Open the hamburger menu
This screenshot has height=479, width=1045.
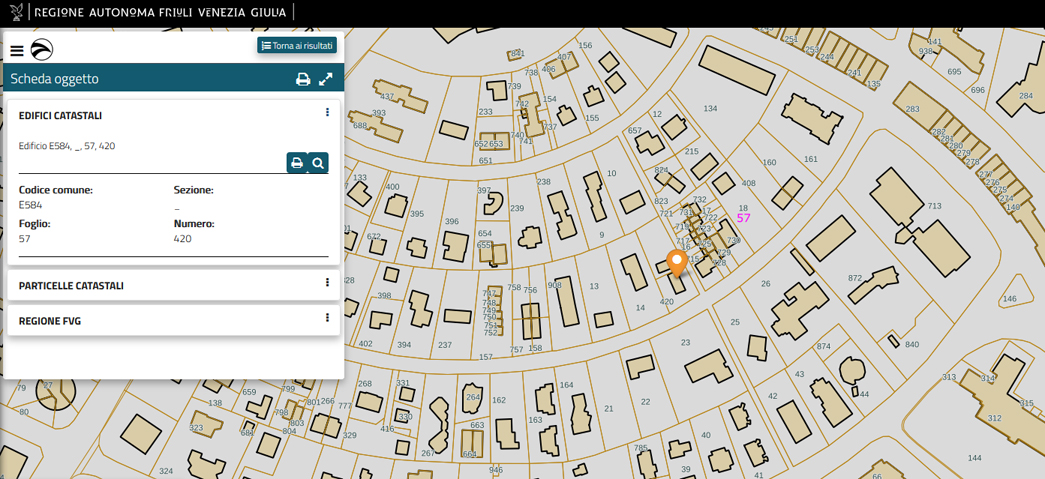coord(17,51)
